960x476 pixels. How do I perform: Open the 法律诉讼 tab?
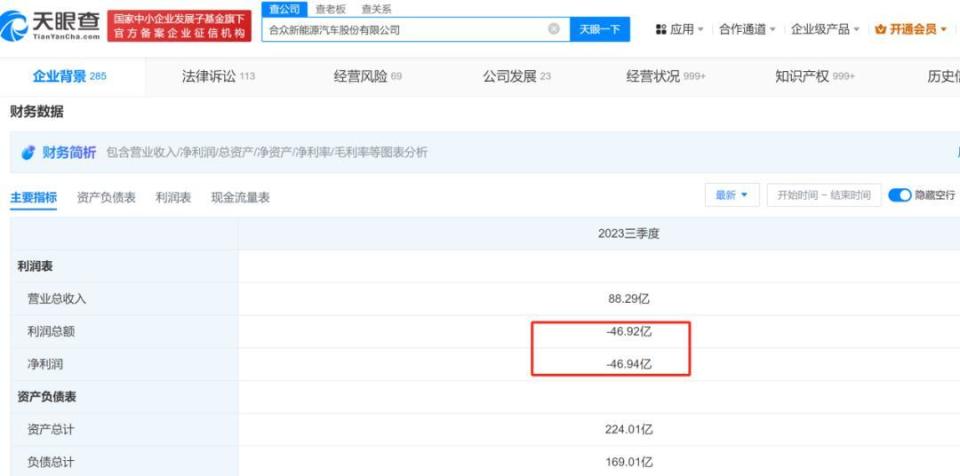218,76
